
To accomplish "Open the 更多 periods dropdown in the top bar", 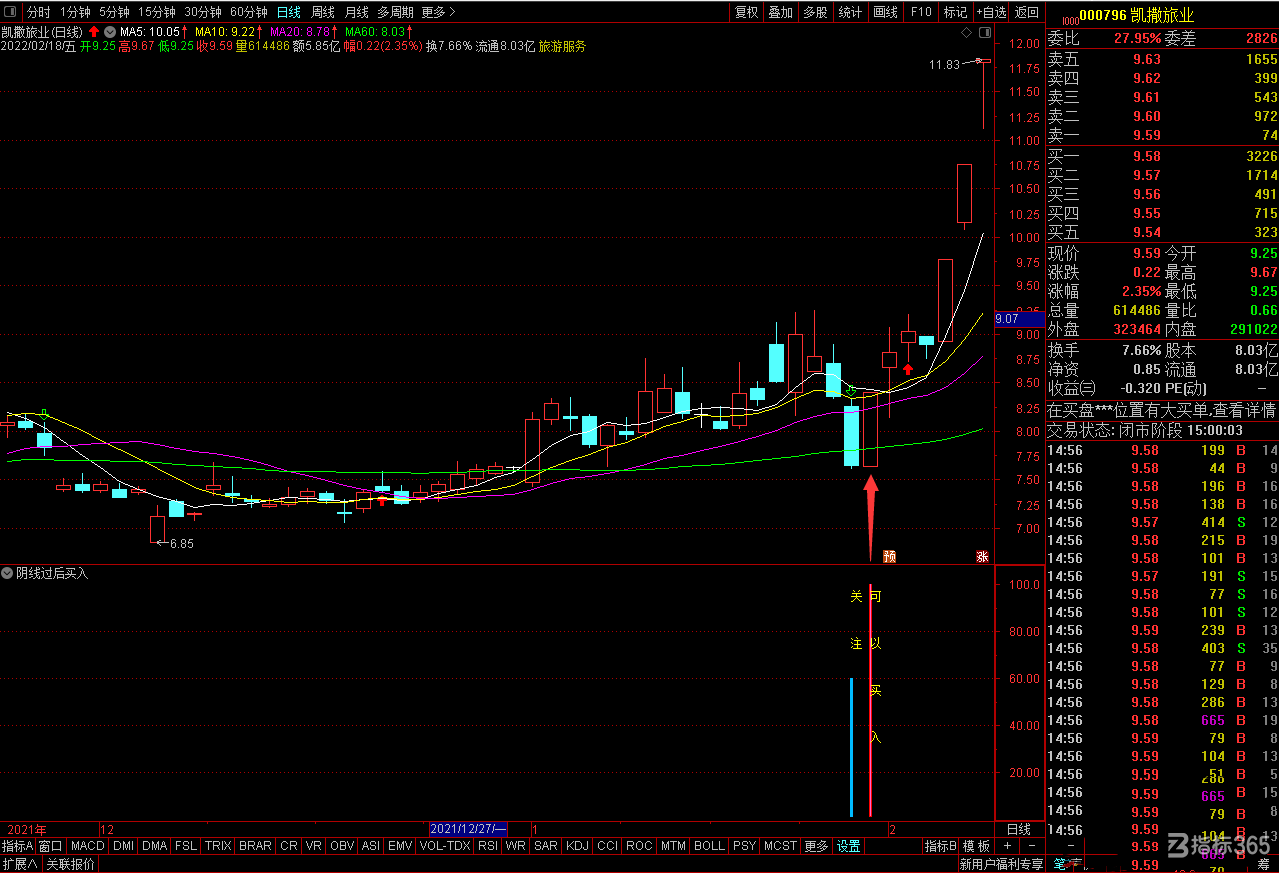I will coord(438,12).
